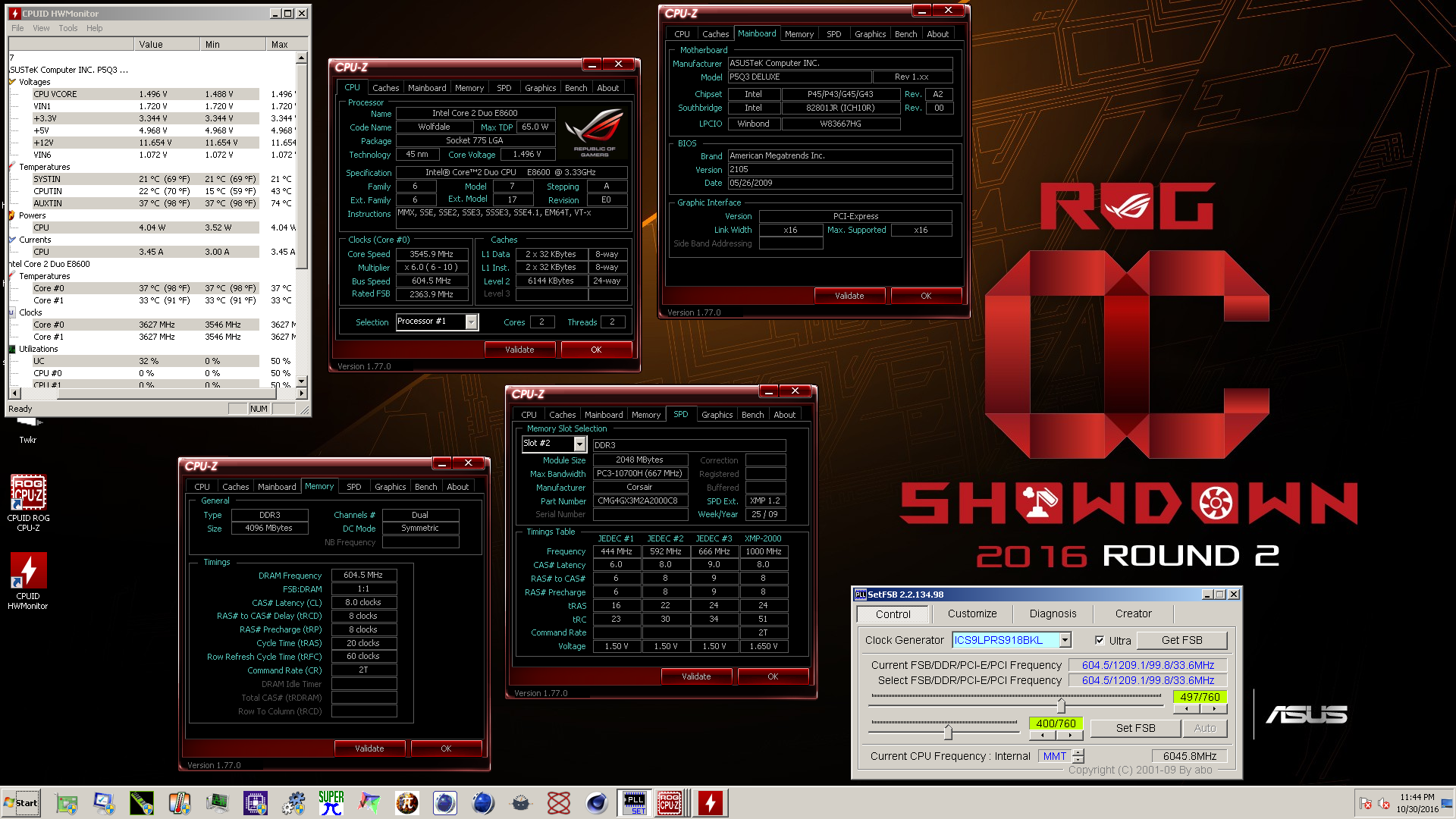
Task: Open the second blue sphere taskbar icon
Action: coord(483,803)
